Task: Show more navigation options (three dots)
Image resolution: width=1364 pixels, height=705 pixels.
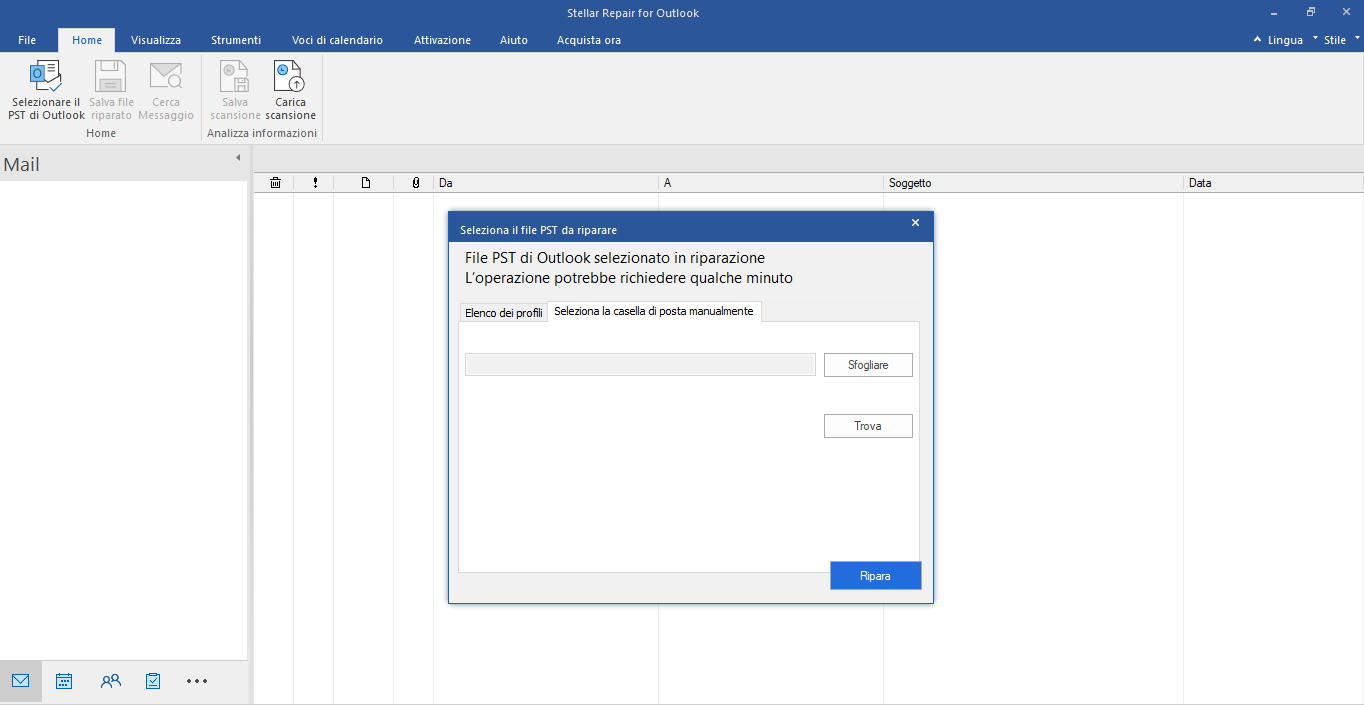Action: [x=197, y=681]
